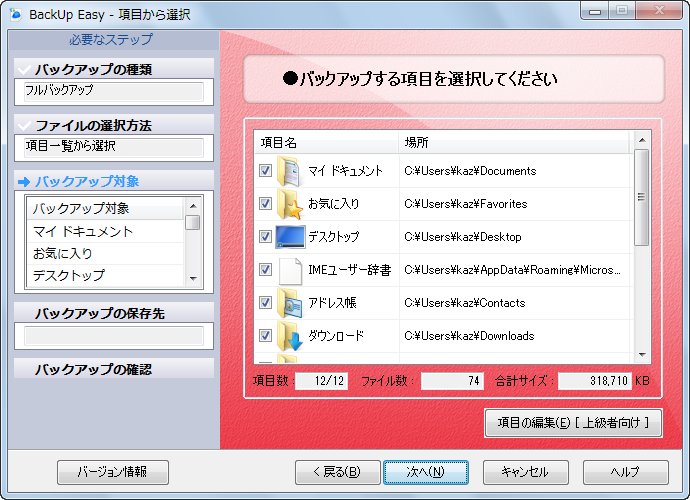The height and width of the screenshot is (500, 690).
Task: Click the 戻る(B) button
Action: click(x=338, y=472)
